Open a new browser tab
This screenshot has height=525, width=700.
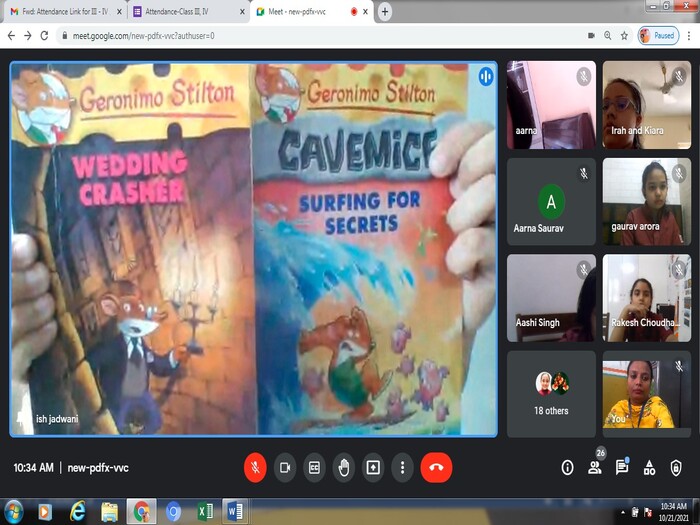tap(385, 12)
